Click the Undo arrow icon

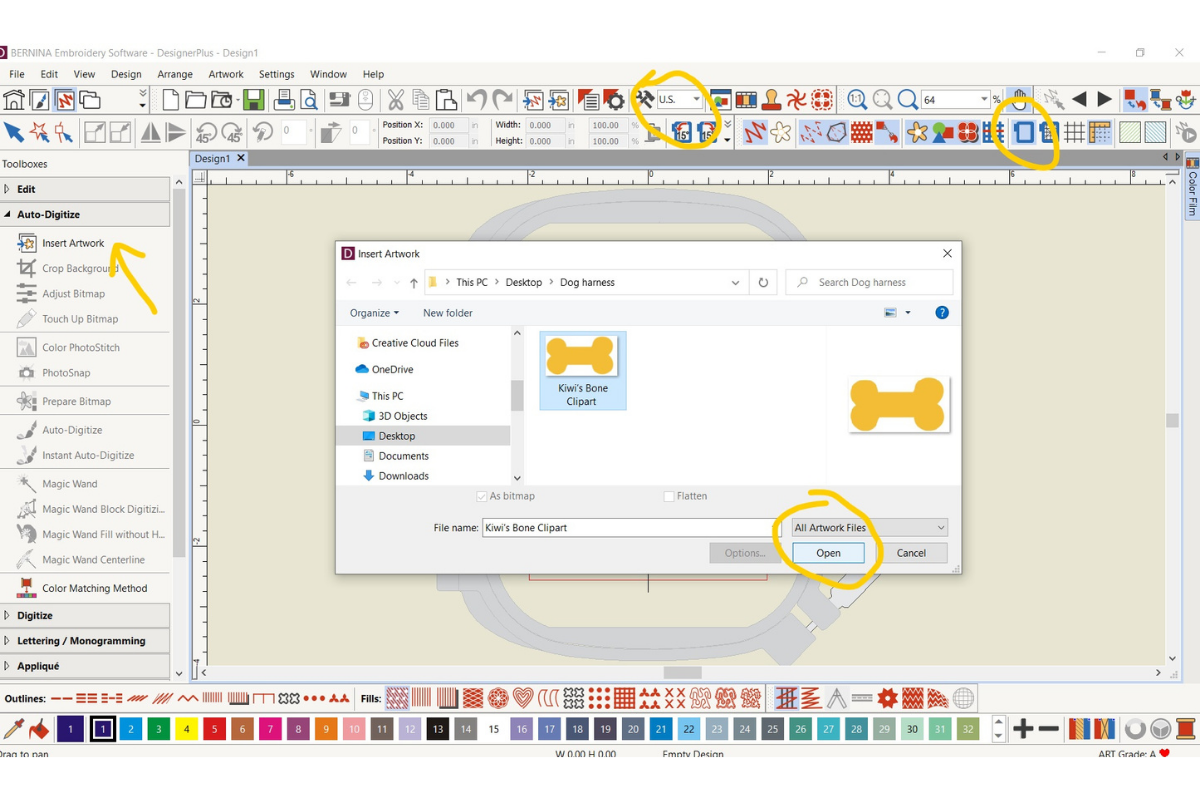(476, 100)
